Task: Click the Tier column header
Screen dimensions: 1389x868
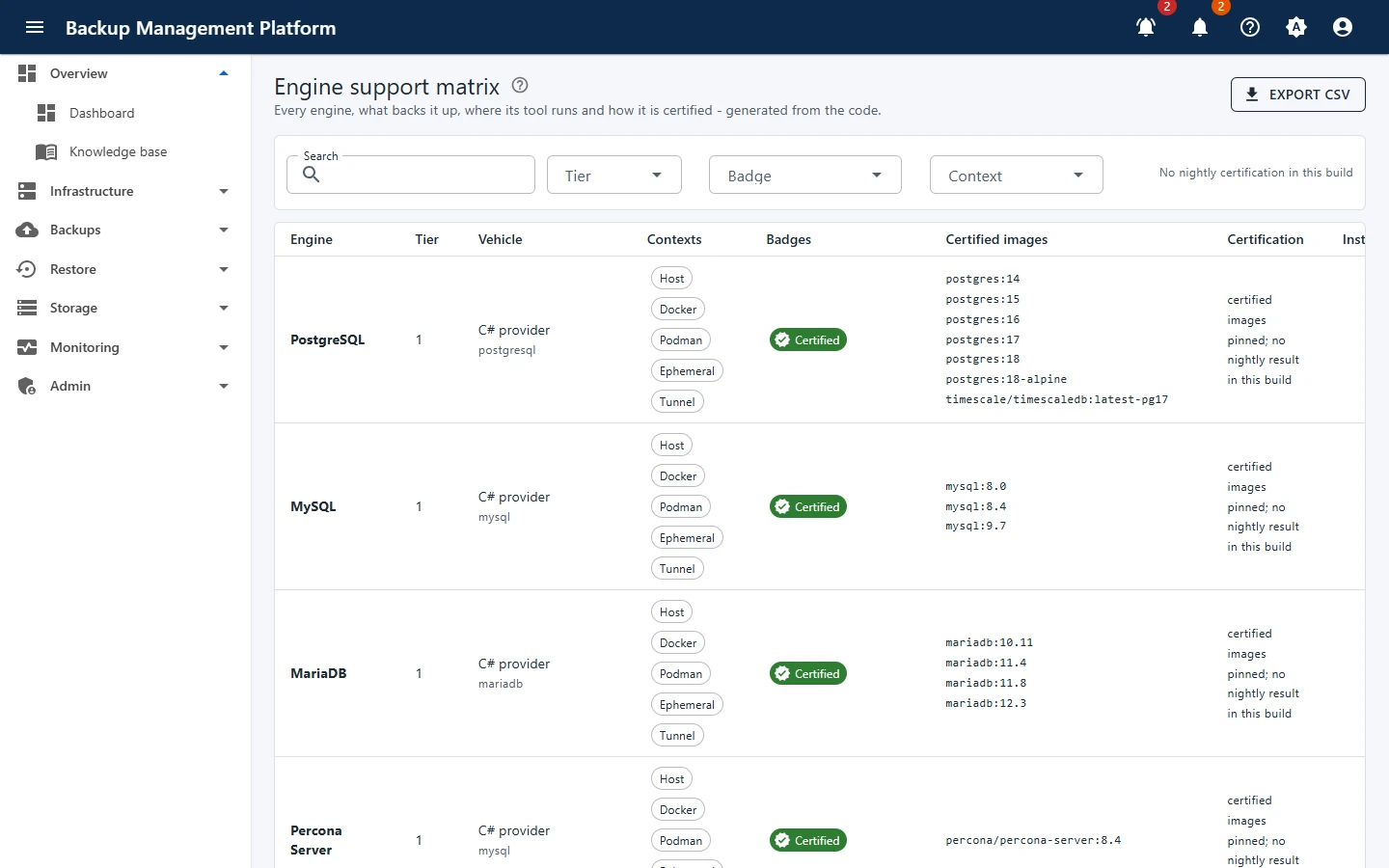Action: (x=427, y=239)
